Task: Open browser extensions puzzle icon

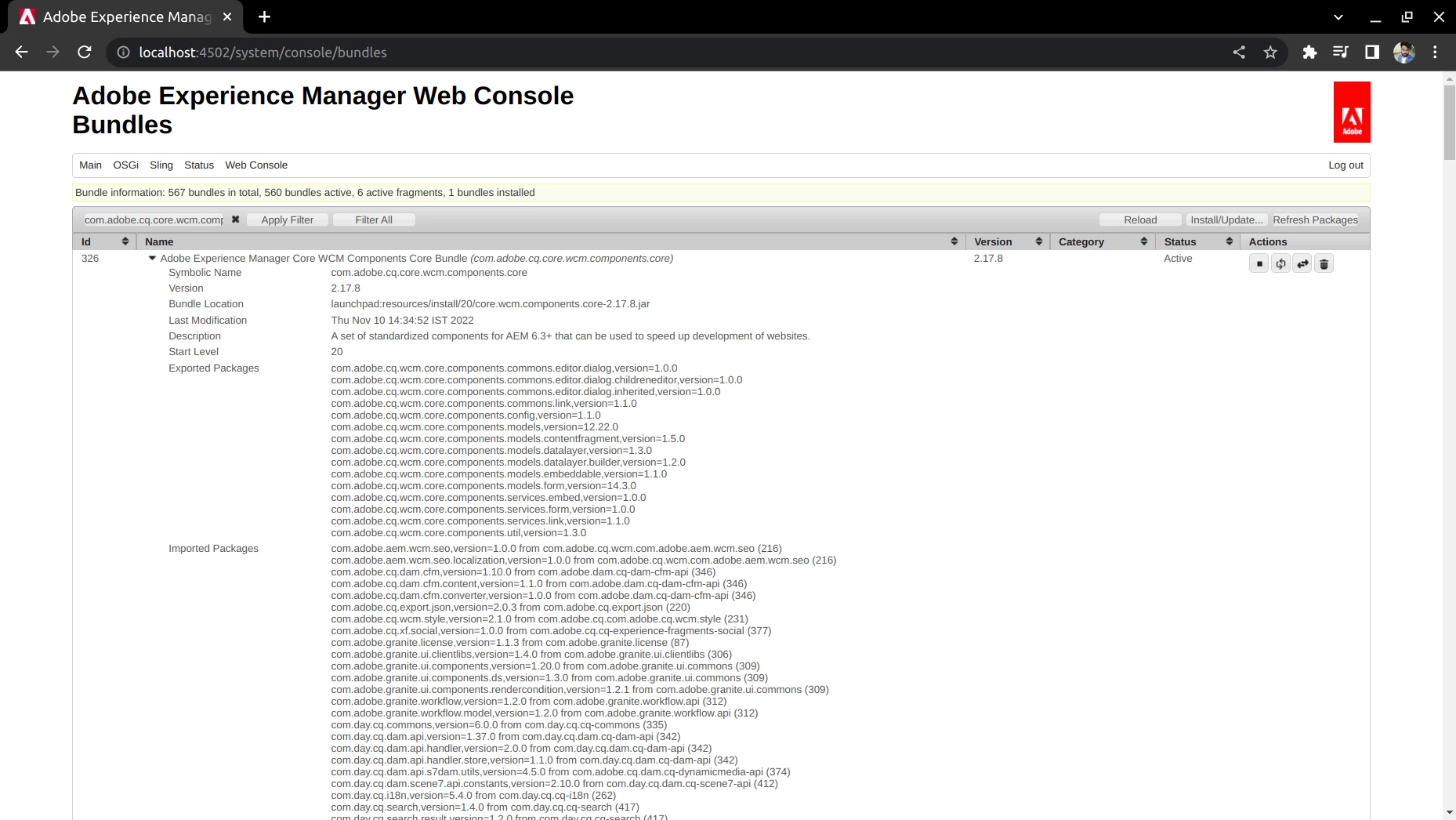Action: coord(1309,53)
